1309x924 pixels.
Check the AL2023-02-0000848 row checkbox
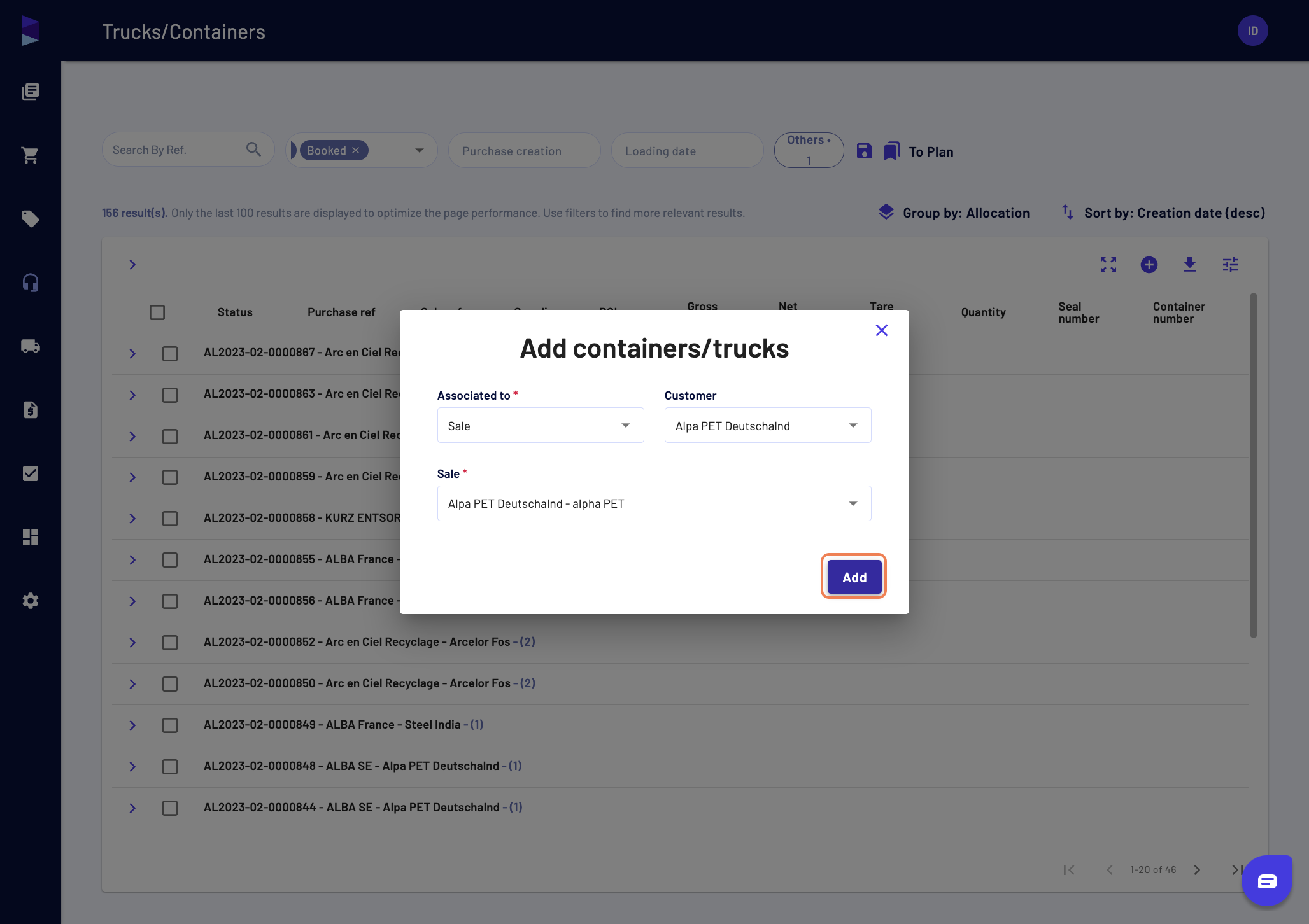(170, 767)
